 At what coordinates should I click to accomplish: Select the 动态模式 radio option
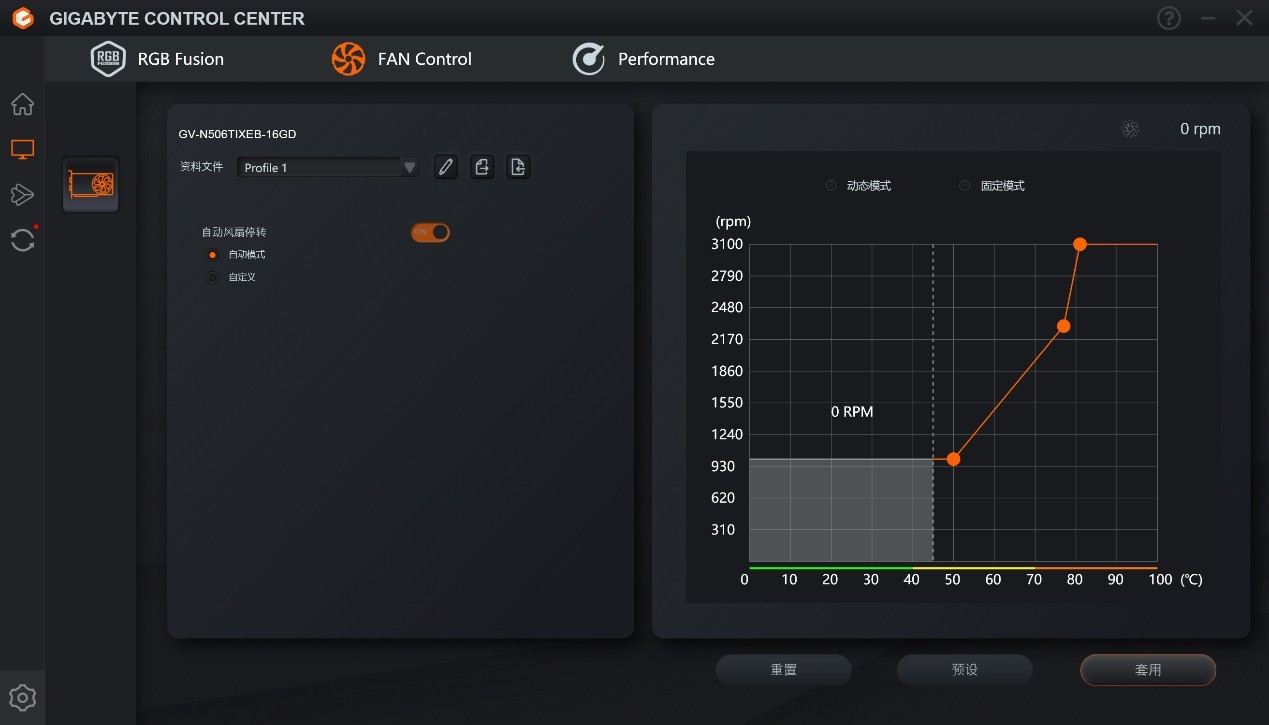[x=830, y=185]
